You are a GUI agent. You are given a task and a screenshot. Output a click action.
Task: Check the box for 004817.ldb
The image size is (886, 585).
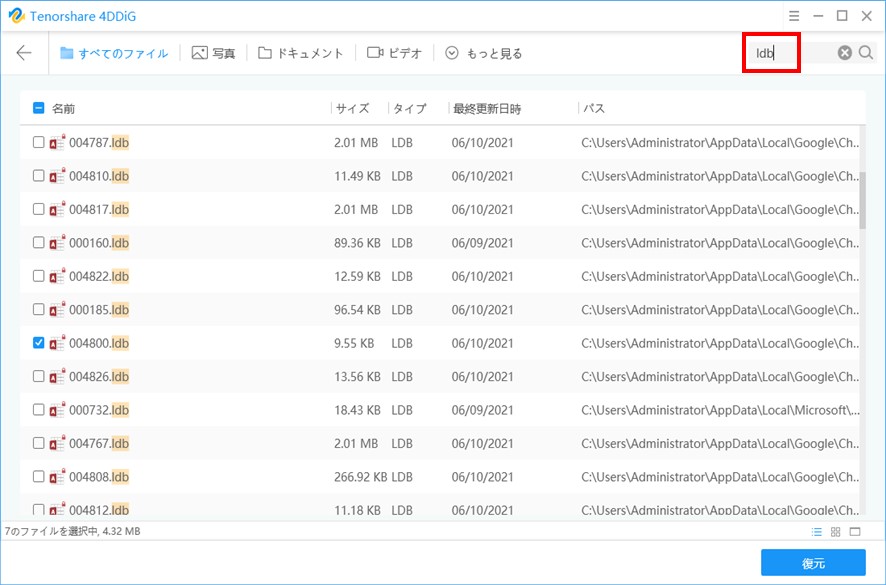[38, 209]
